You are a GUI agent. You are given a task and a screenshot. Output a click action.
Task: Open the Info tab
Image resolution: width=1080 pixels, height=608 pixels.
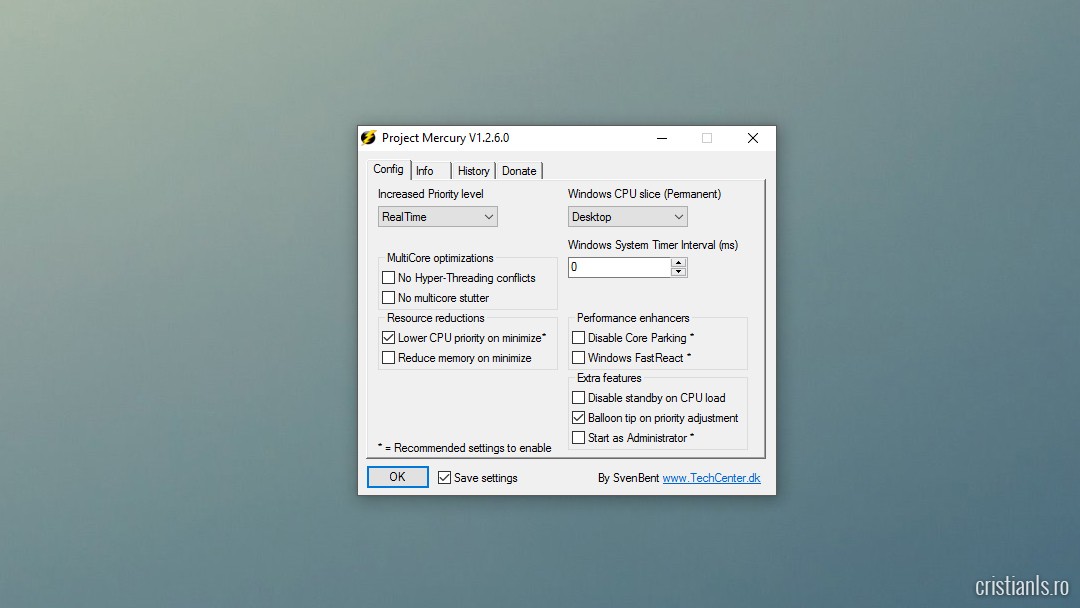tap(430, 171)
